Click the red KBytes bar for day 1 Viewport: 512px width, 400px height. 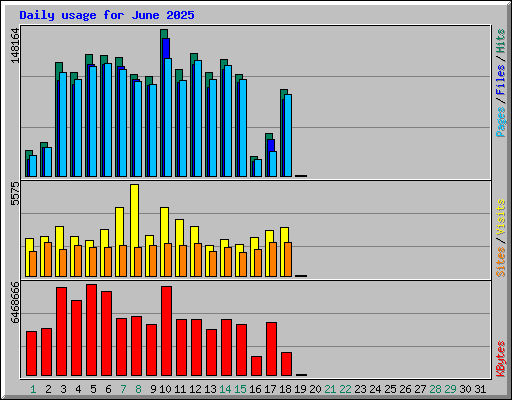tap(31, 354)
